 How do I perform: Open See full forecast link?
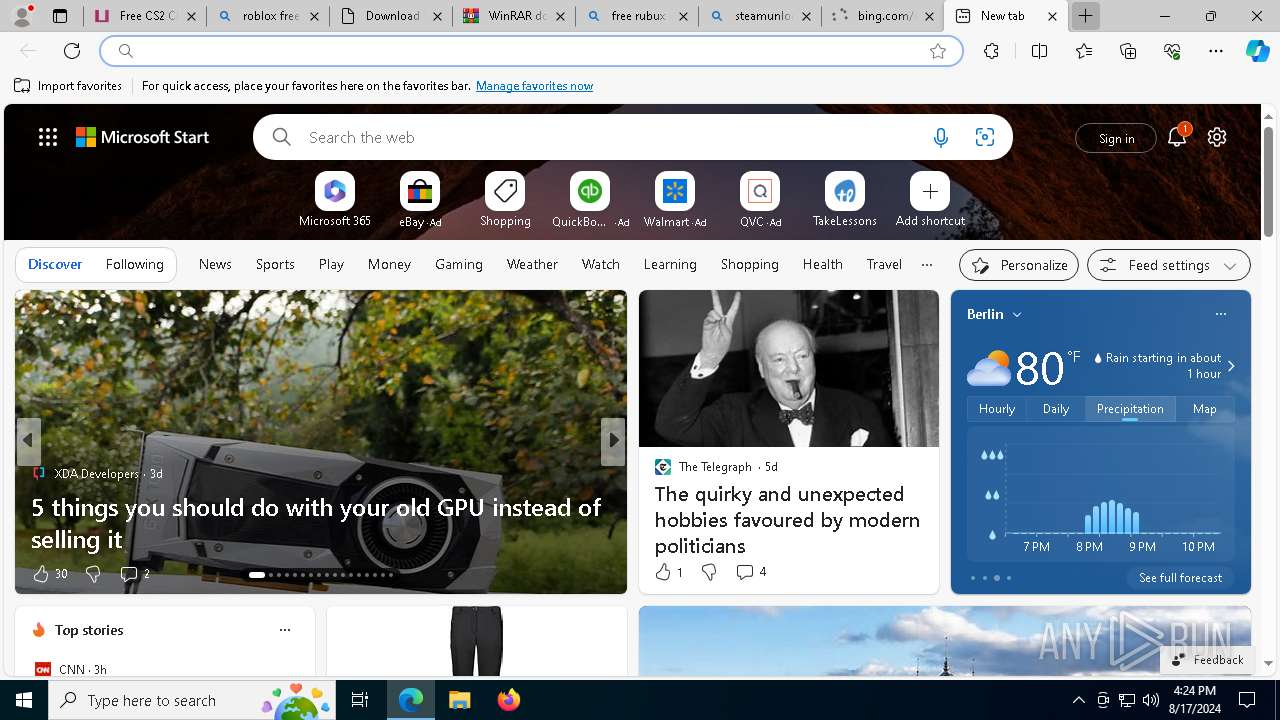pos(1180,578)
